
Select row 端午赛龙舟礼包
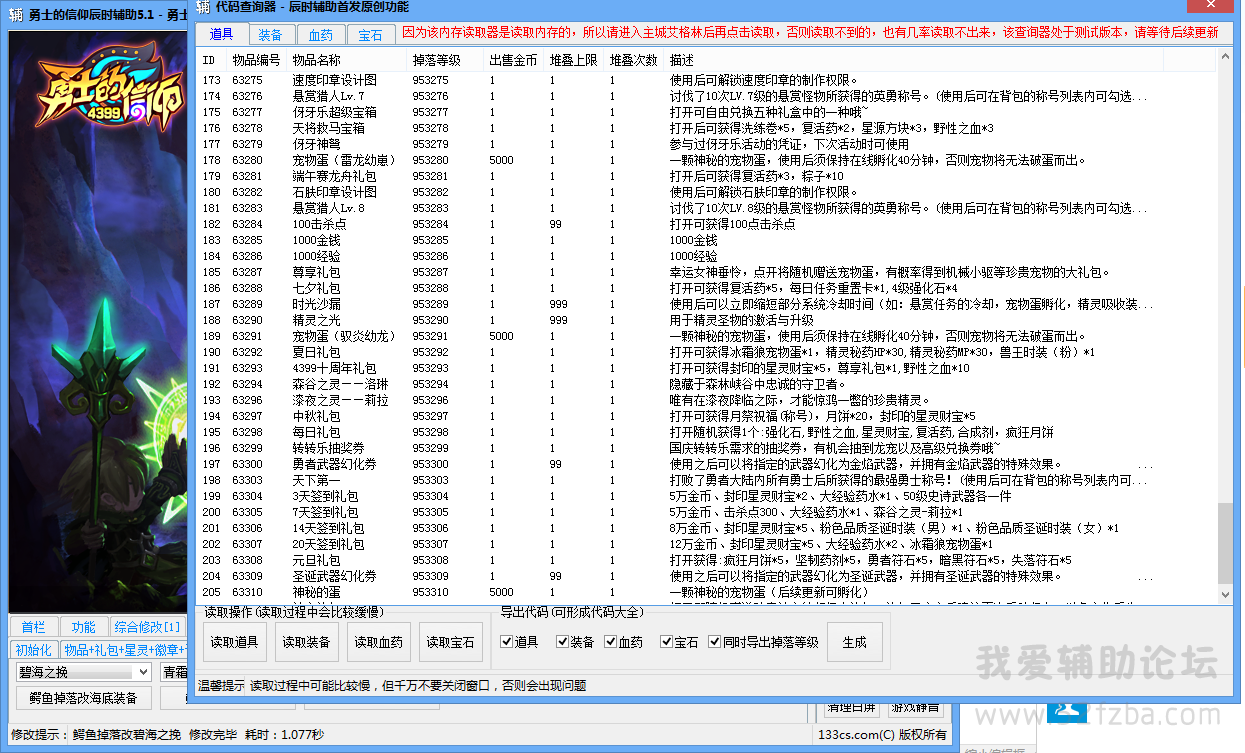[706, 176]
